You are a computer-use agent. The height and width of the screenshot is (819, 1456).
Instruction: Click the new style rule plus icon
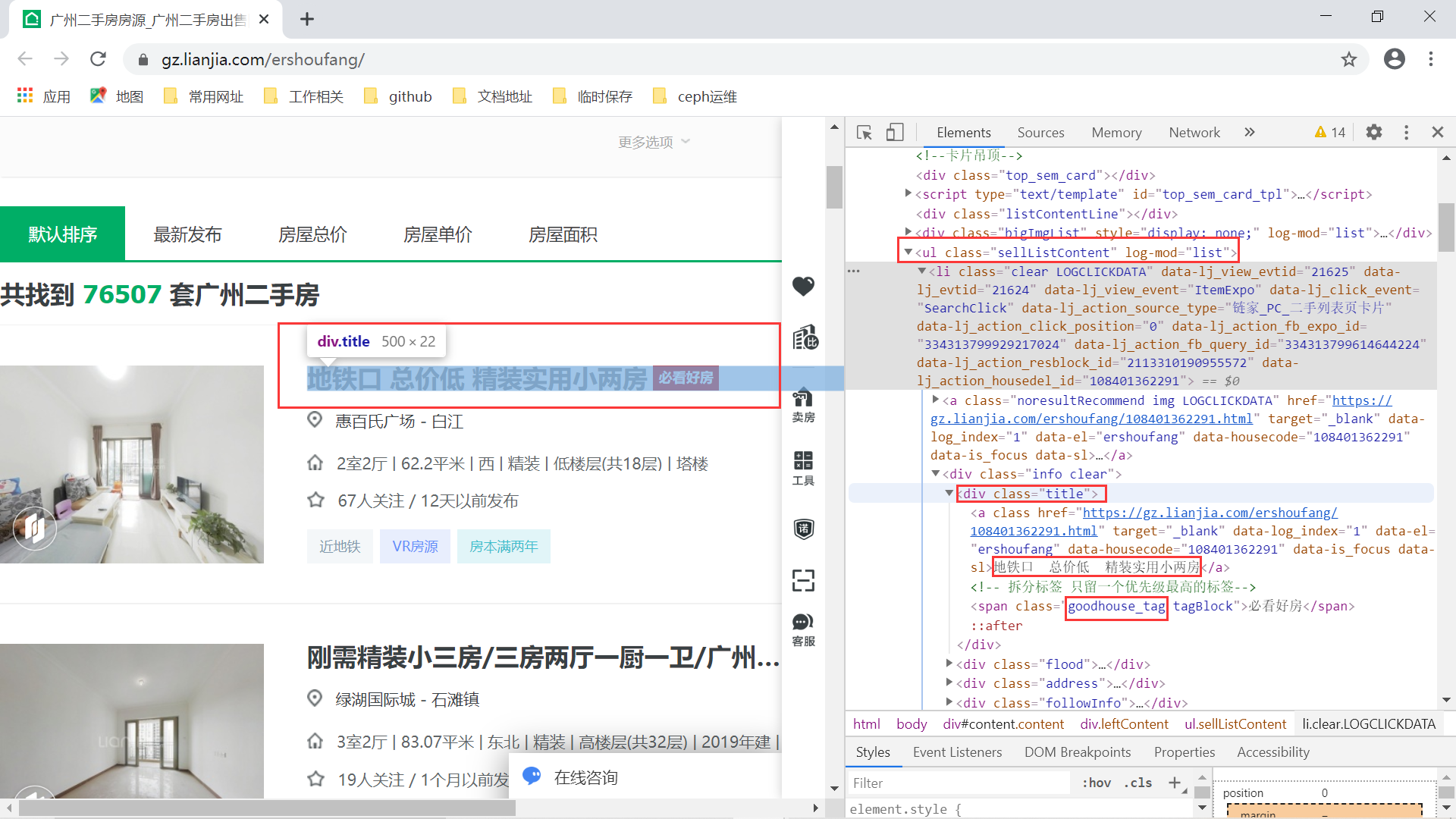click(x=1175, y=783)
